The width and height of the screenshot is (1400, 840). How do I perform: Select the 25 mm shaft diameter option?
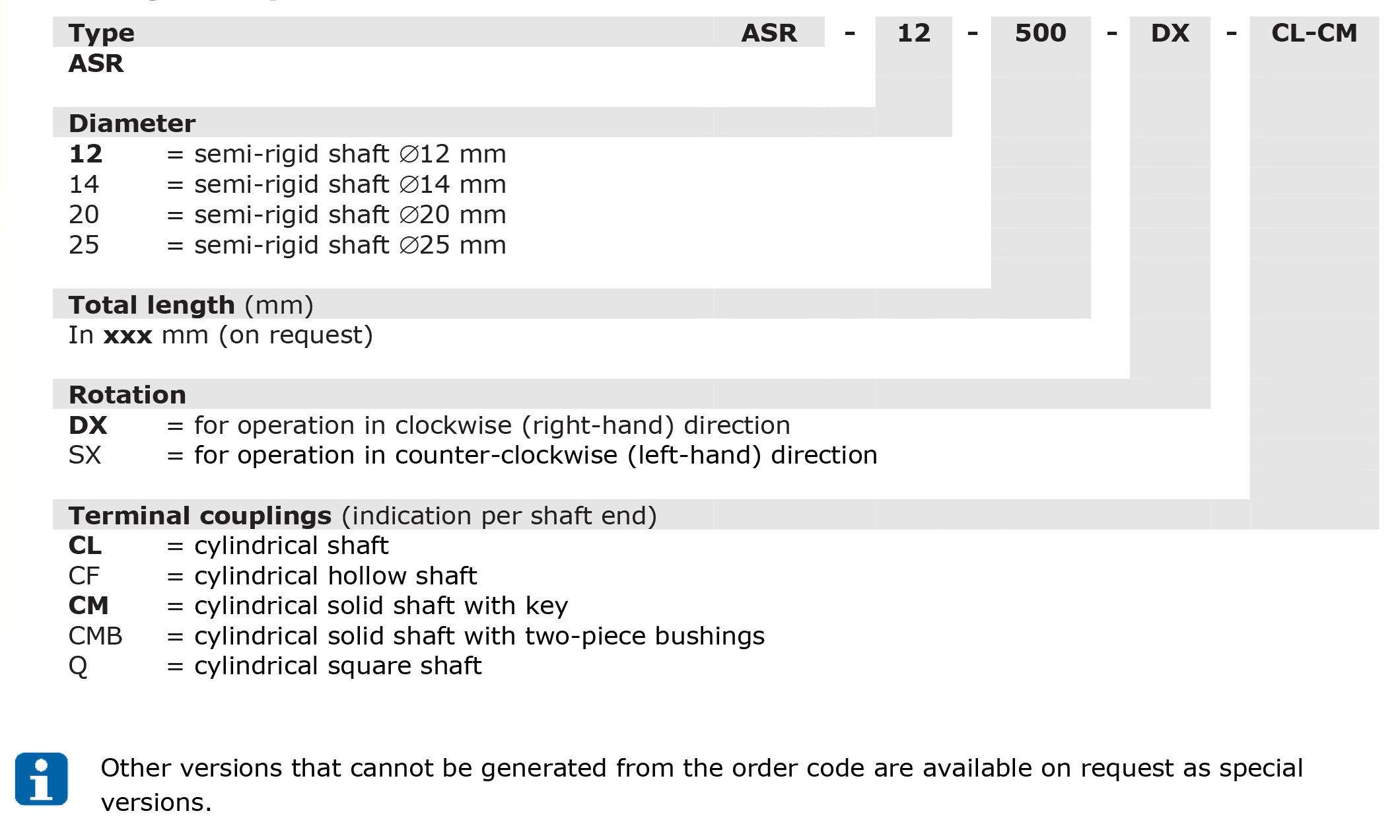[287, 245]
